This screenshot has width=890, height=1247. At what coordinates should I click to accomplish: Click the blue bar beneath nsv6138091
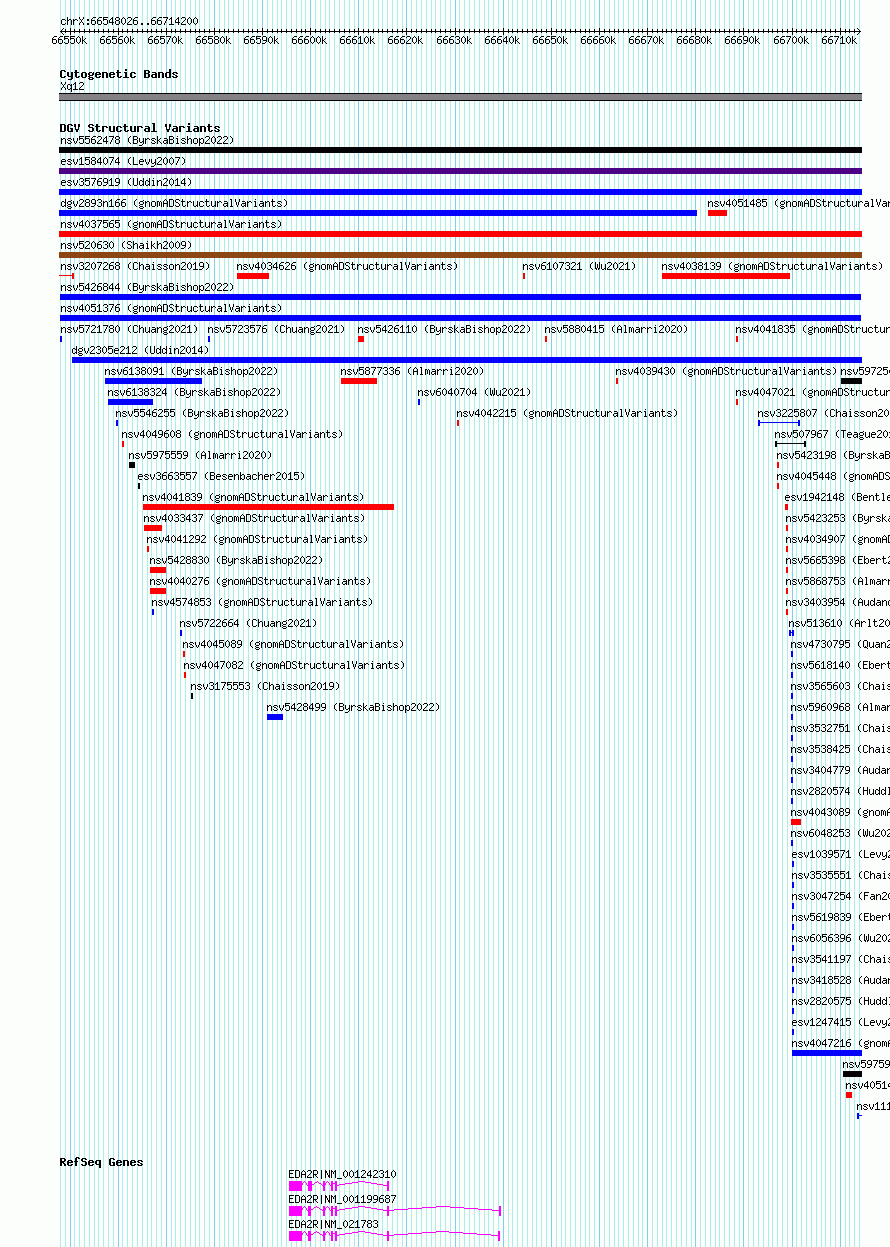point(153,381)
